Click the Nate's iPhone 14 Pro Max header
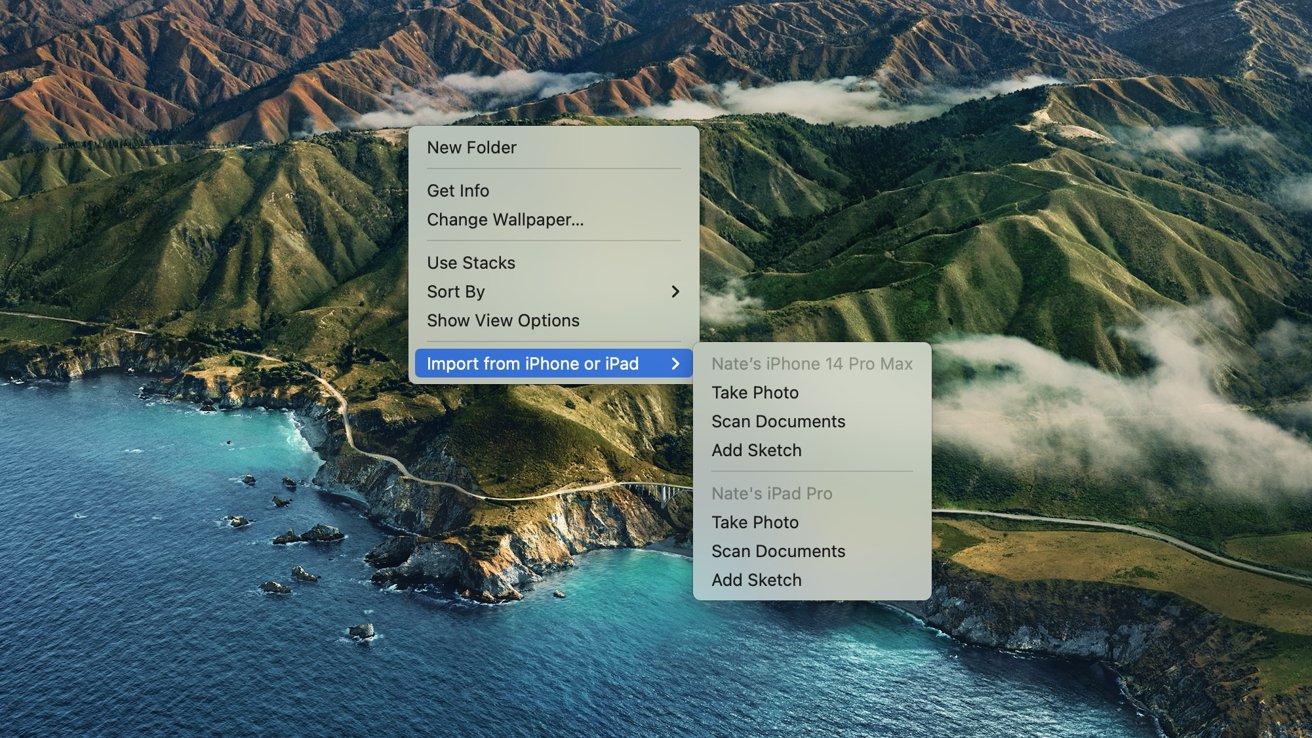 pos(812,364)
